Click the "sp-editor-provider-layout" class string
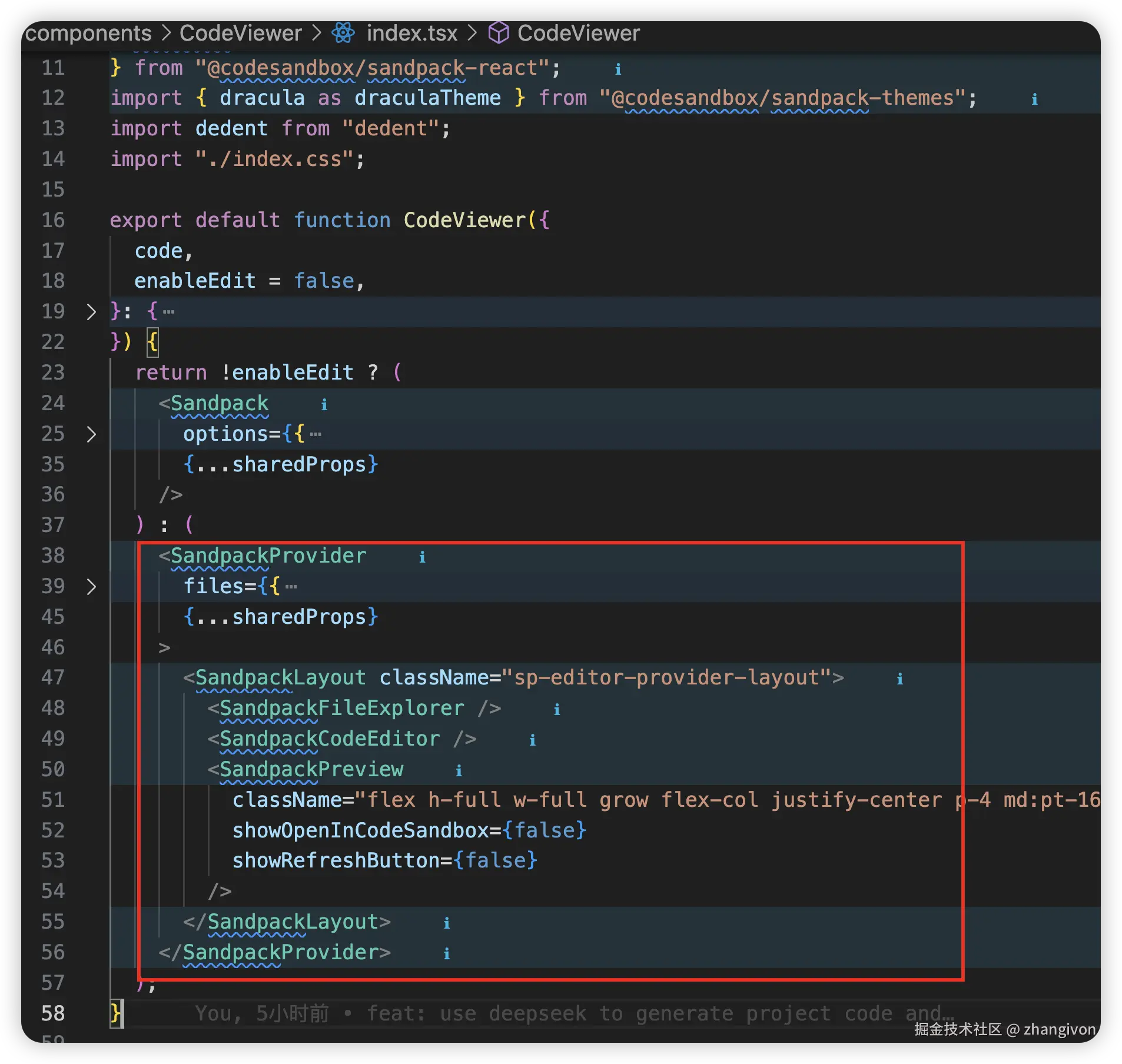This screenshot has height=1064, width=1122. point(666,677)
